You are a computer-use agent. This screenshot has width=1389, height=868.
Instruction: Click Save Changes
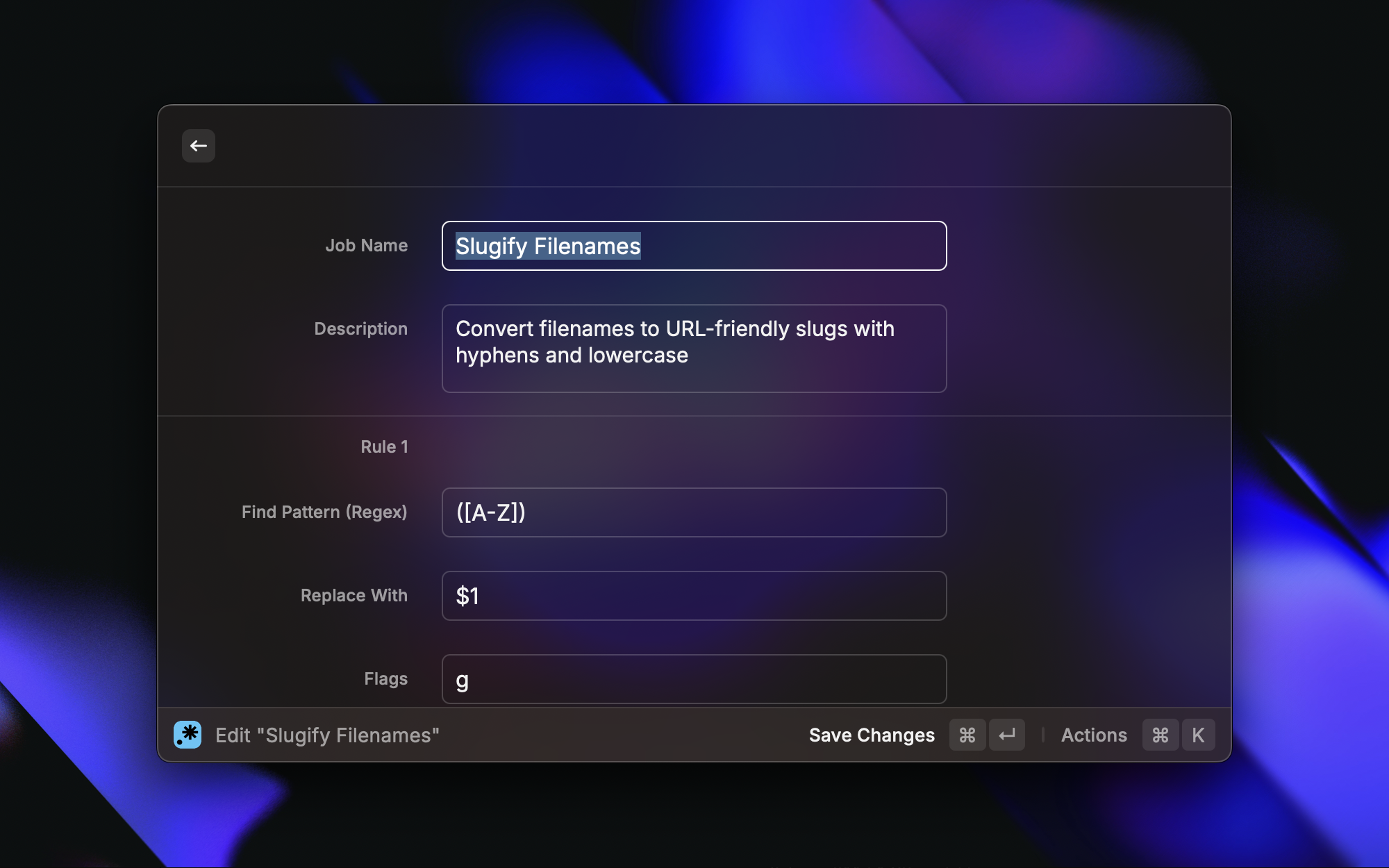point(872,735)
